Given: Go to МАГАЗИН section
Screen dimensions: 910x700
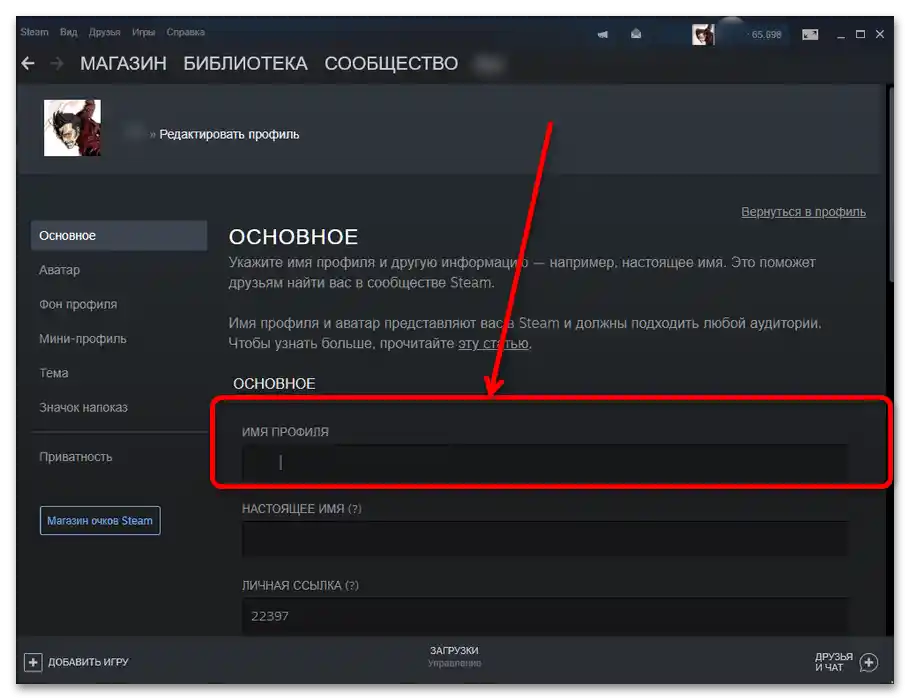Looking at the screenshot, I should coord(123,63).
